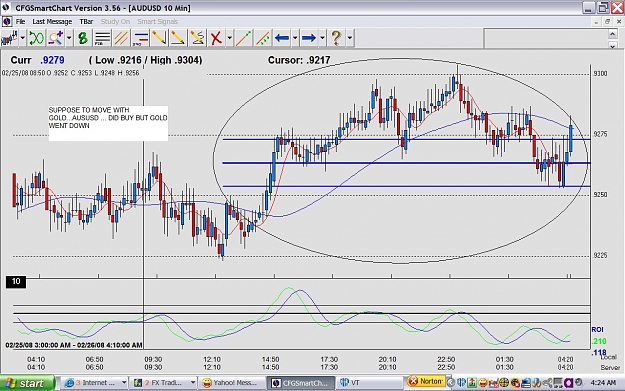Open the File menu
This screenshot has height=391, width=625.
tap(20, 22)
